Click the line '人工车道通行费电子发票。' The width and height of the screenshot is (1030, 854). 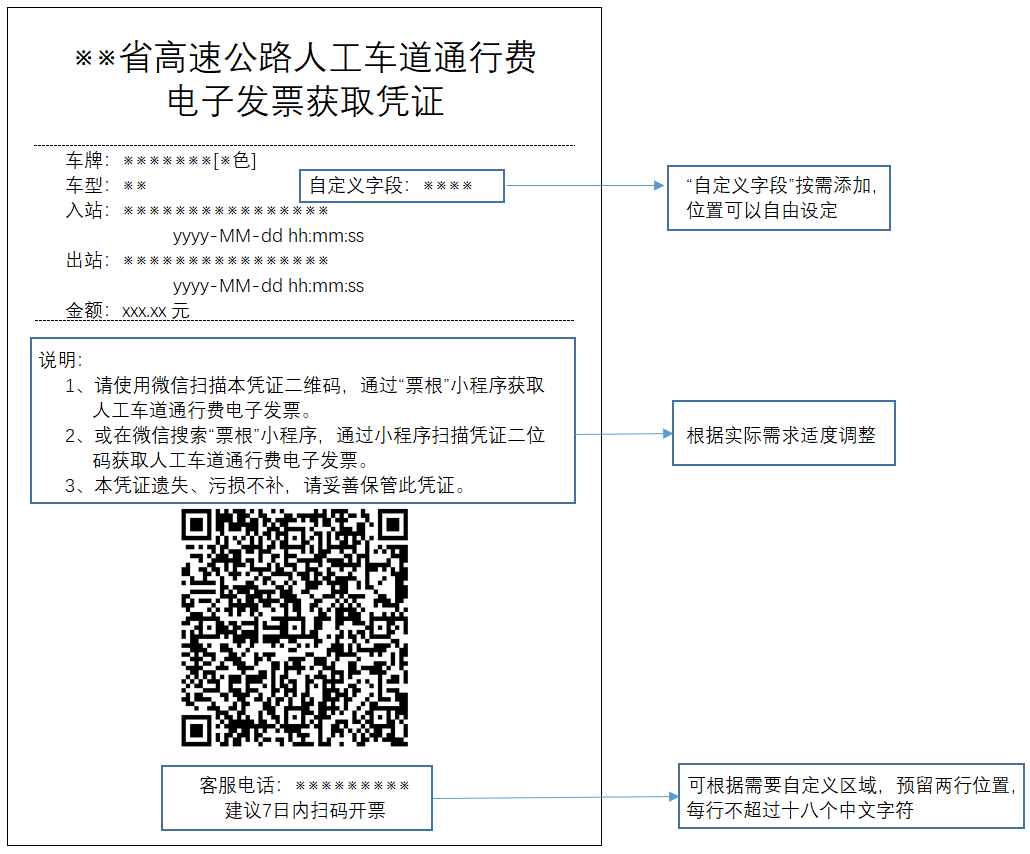click(203, 411)
